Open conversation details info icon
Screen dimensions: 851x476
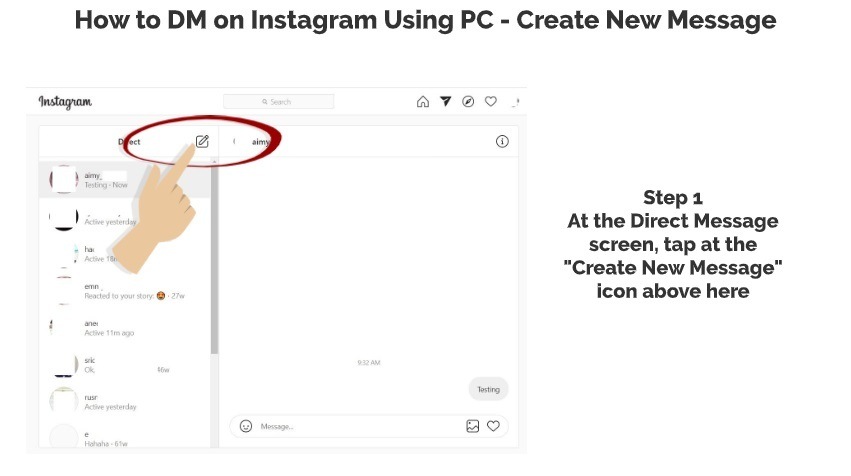click(x=502, y=142)
